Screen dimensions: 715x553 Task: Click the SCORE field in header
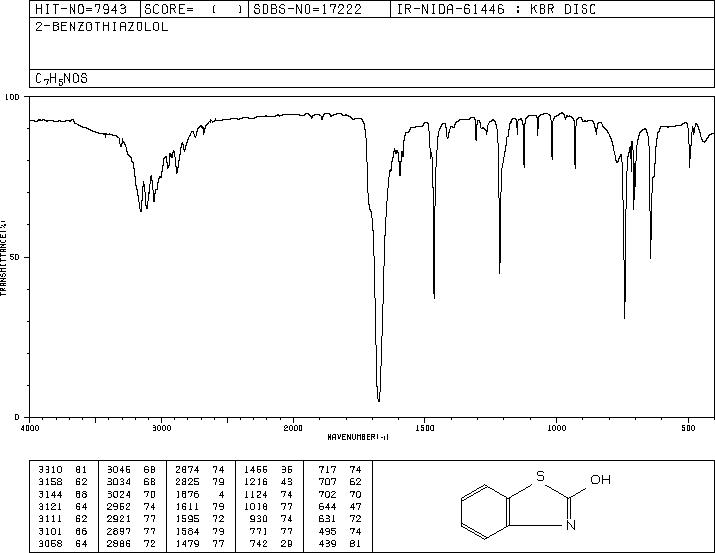(194, 10)
